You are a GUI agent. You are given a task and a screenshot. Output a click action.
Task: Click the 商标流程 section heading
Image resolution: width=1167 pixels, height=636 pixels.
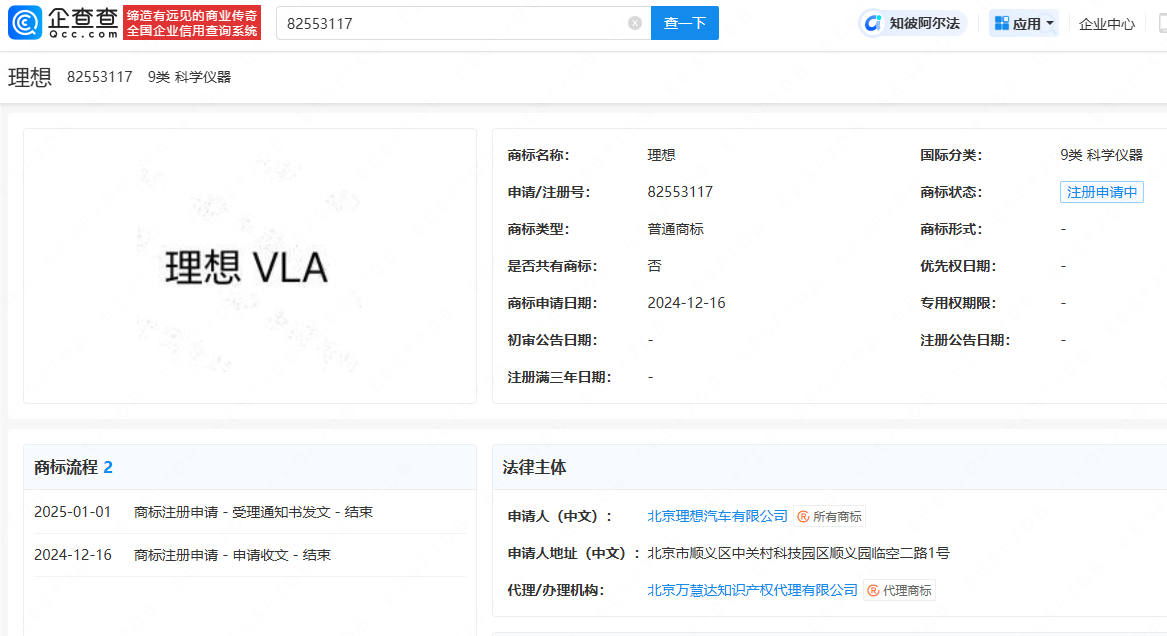(66, 467)
